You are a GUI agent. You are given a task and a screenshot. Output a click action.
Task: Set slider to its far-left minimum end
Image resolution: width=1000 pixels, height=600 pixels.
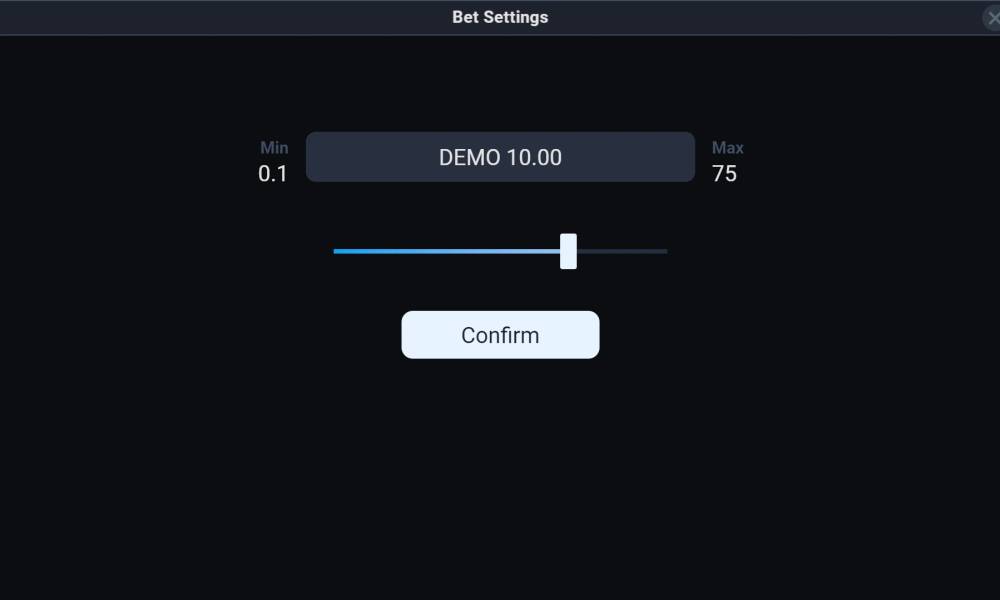coord(335,251)
